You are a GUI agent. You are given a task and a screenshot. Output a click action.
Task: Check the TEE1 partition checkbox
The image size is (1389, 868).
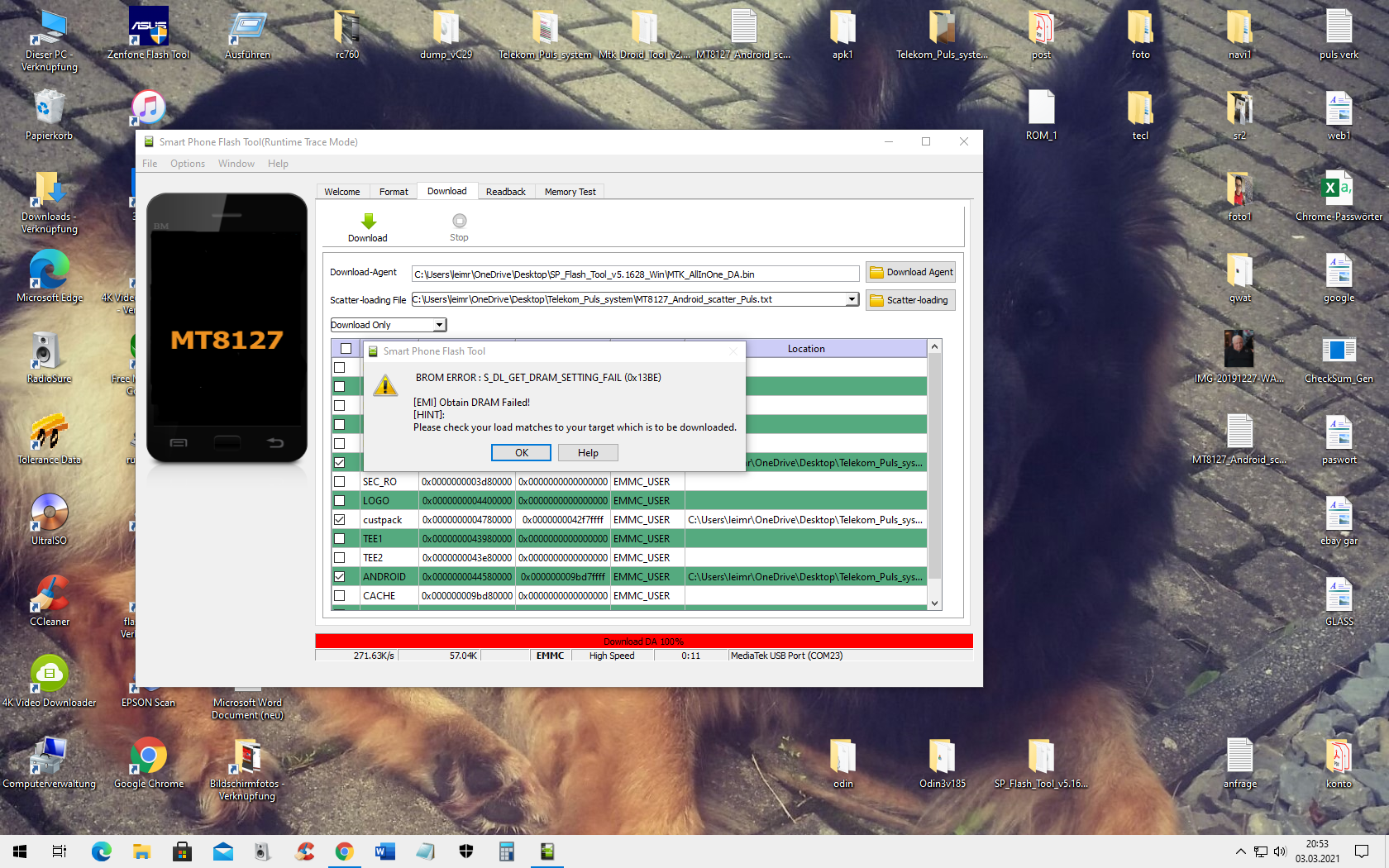340,539
